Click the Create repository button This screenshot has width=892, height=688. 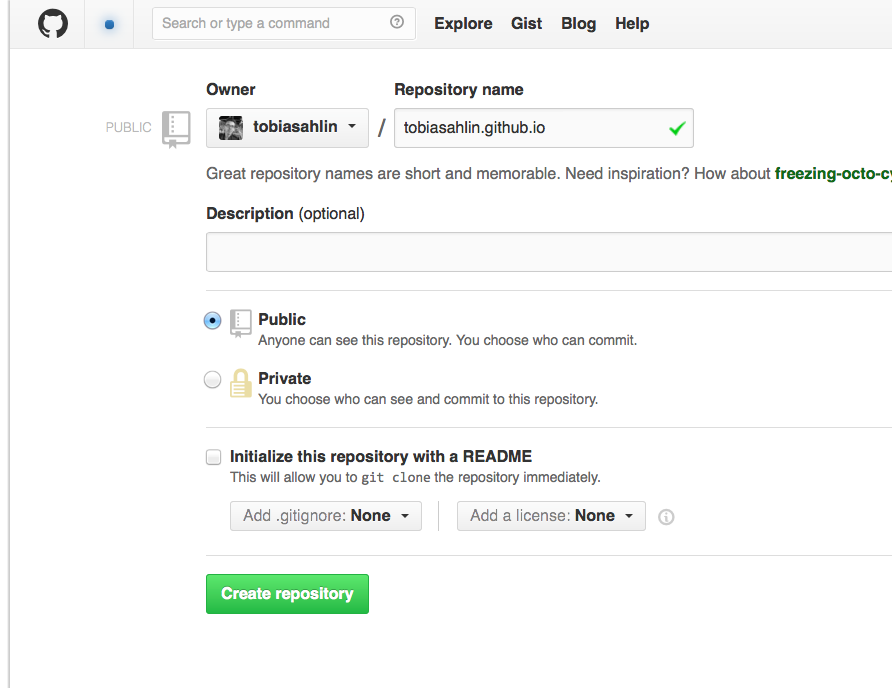tap(287, 594)
